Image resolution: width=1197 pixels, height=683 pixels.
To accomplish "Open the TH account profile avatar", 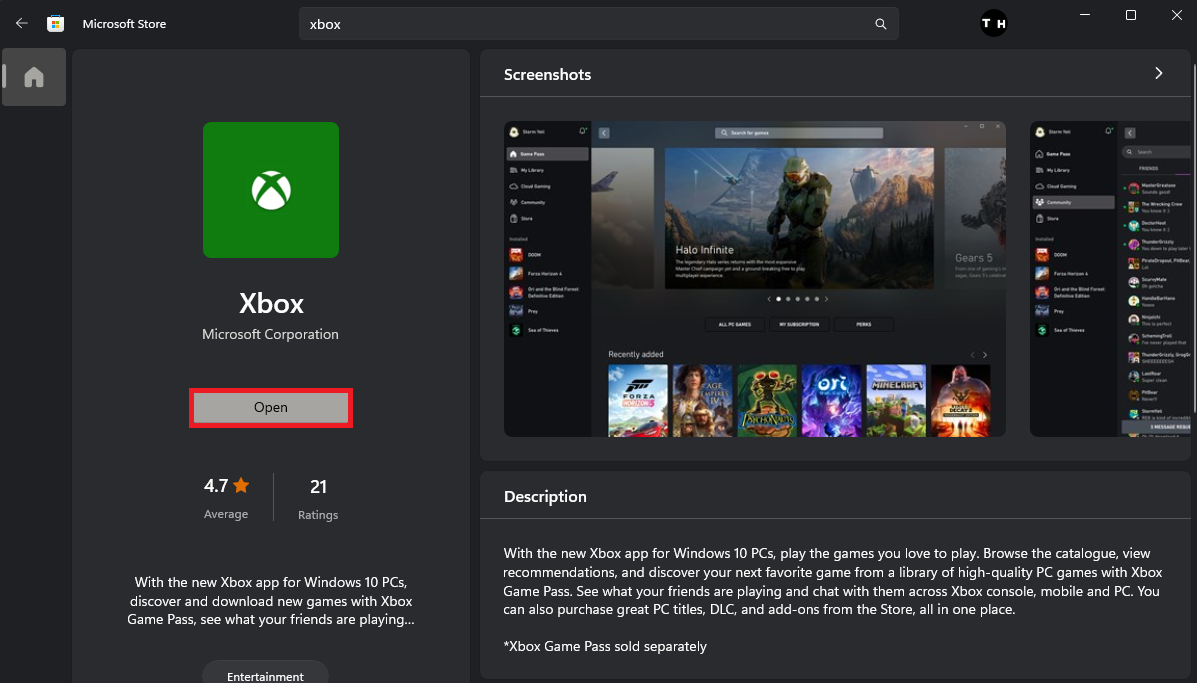I will tap(993, 22).
